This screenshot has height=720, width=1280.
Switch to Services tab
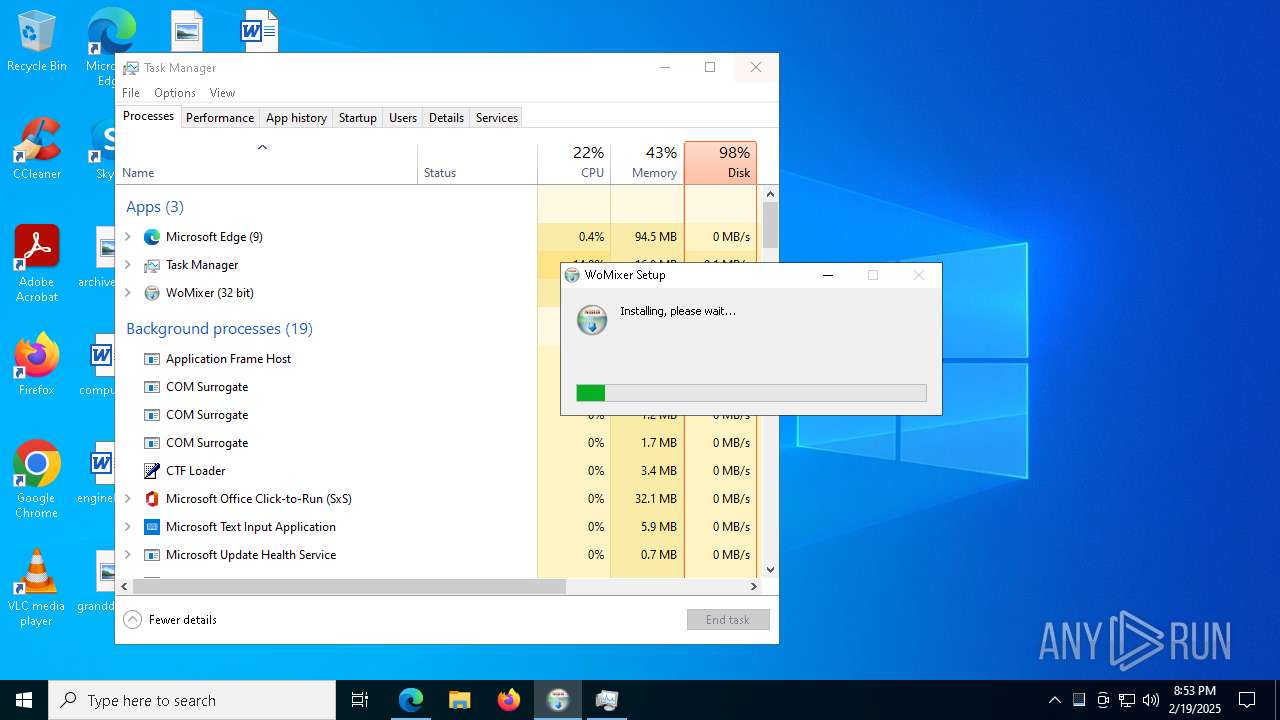click(x=497, y=118)
